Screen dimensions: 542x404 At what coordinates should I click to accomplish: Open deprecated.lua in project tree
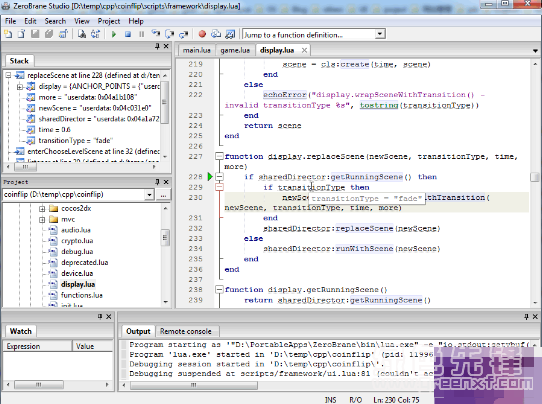coord(85,262)
